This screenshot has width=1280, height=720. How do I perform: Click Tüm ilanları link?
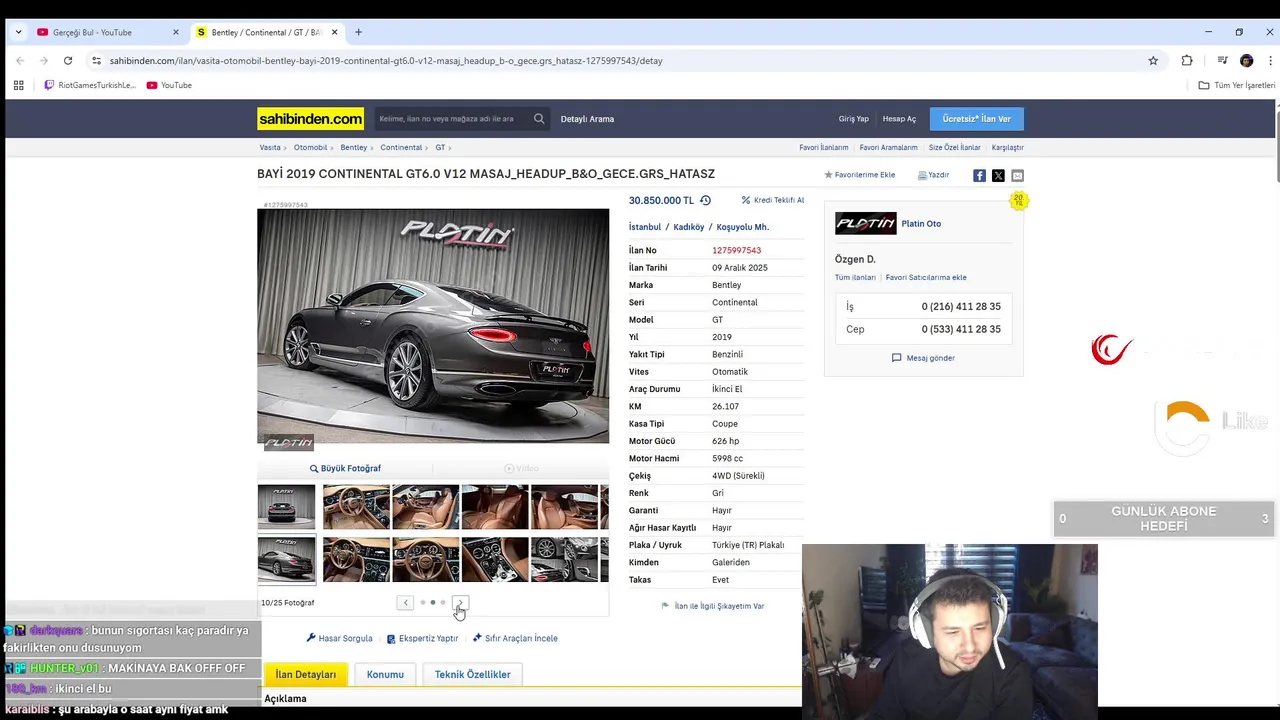(855, 277)
